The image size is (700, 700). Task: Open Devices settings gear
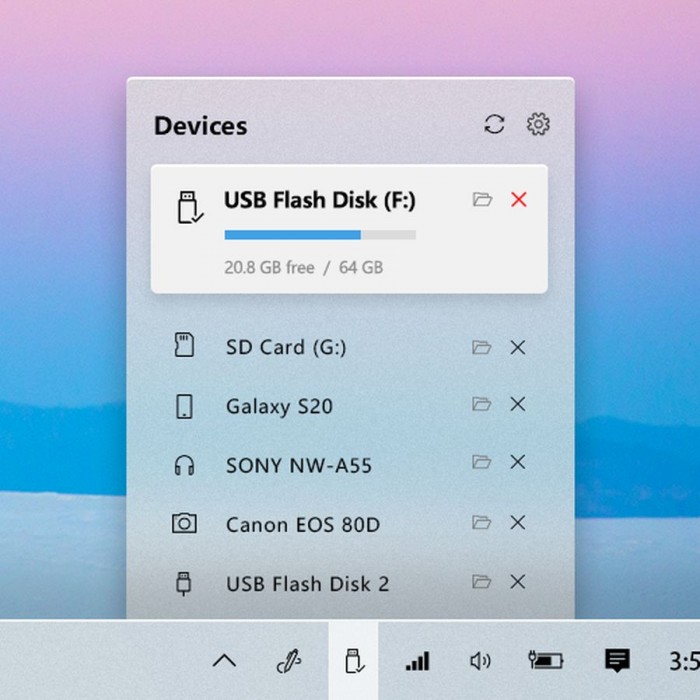(538, 124)
